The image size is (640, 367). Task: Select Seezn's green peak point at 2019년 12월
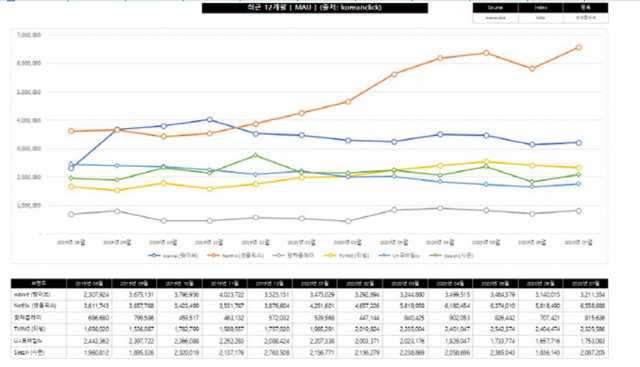pos(256,156)
